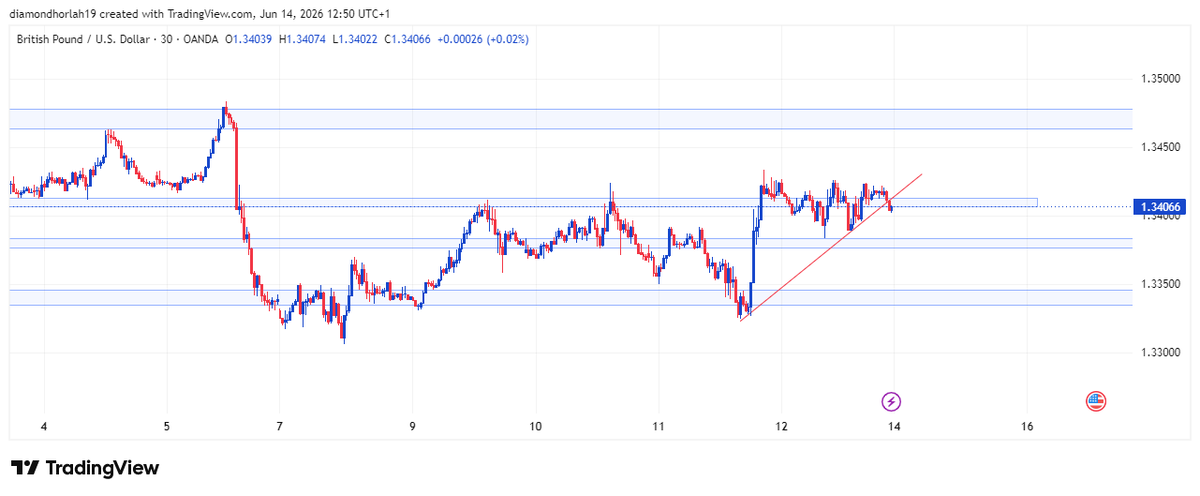This screenshot has width=1200, height=496.
Task: Click date label 10 on time axis
Action: pos(536,426)
